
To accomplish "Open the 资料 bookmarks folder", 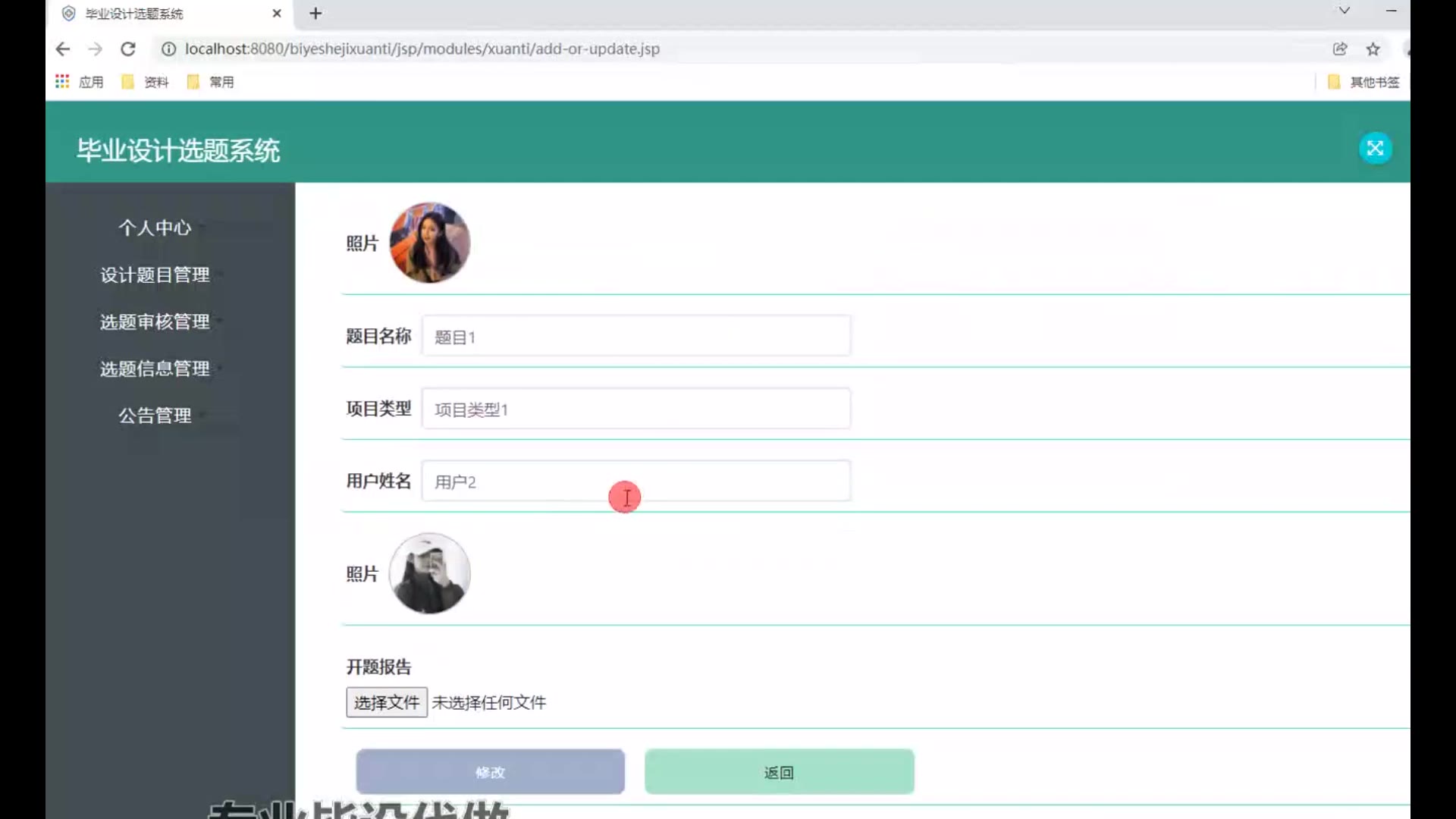I will 146,82.
